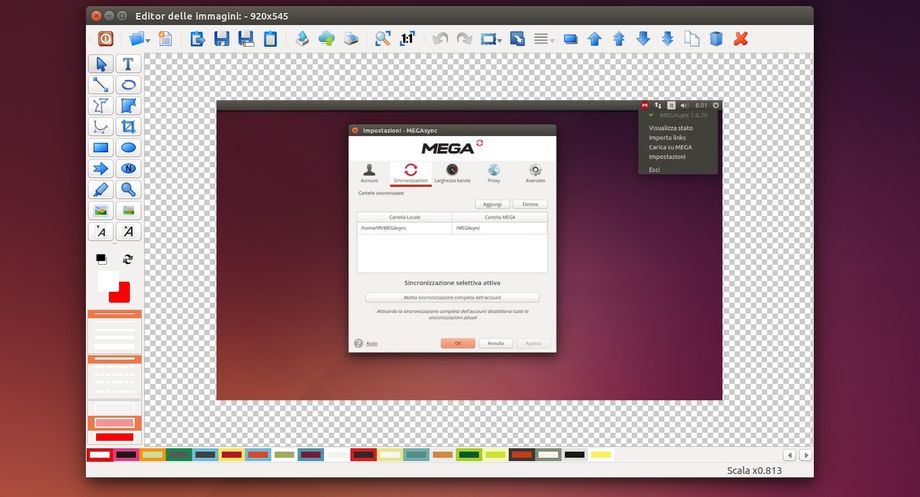This screenshot has height=497, width=920.
Task: Reset colors with black and white squares icon
Action: pyautogui.click(x=101, y=259)
